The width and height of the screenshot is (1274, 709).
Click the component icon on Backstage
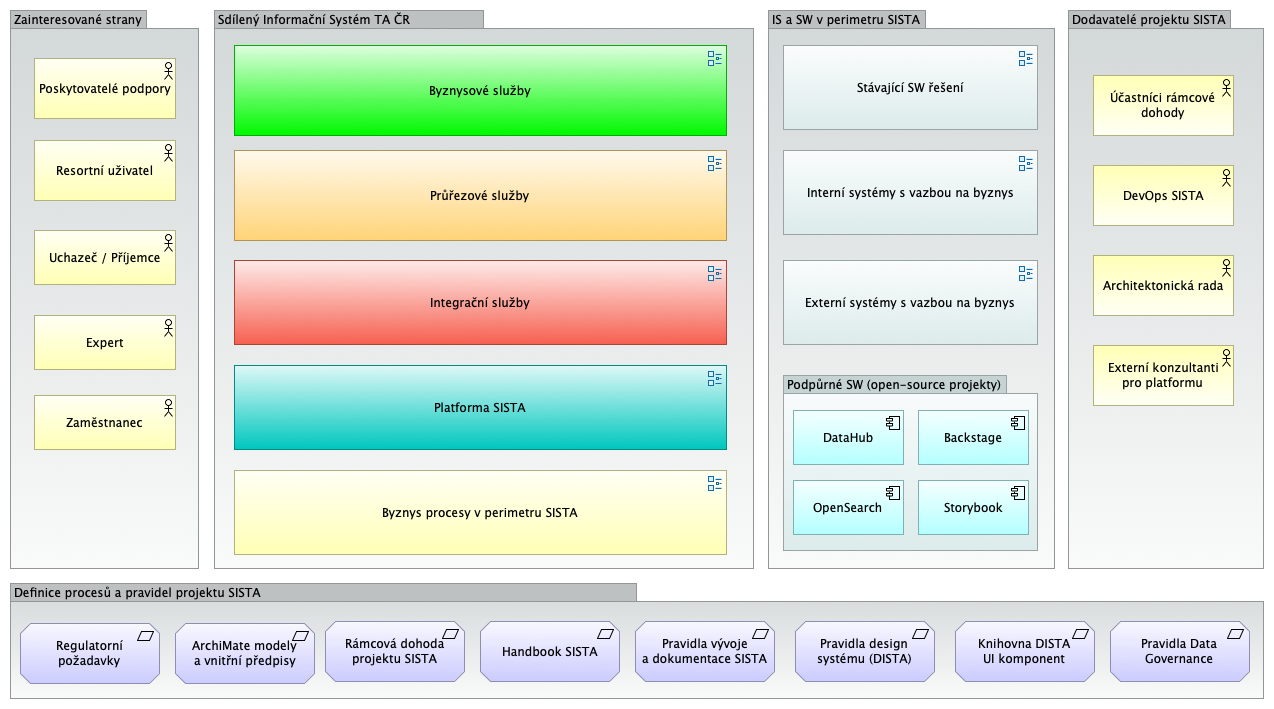tap(1018, 422)
